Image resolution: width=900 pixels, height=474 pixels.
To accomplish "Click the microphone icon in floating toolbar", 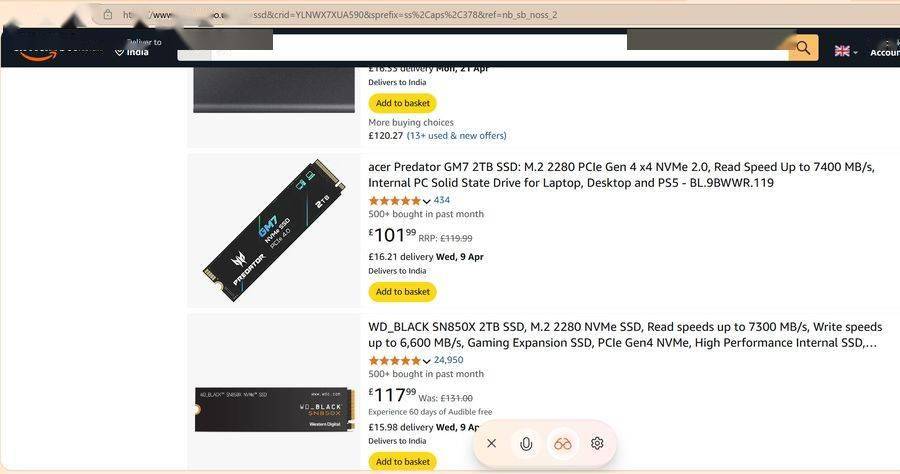I will coord(526,443).
